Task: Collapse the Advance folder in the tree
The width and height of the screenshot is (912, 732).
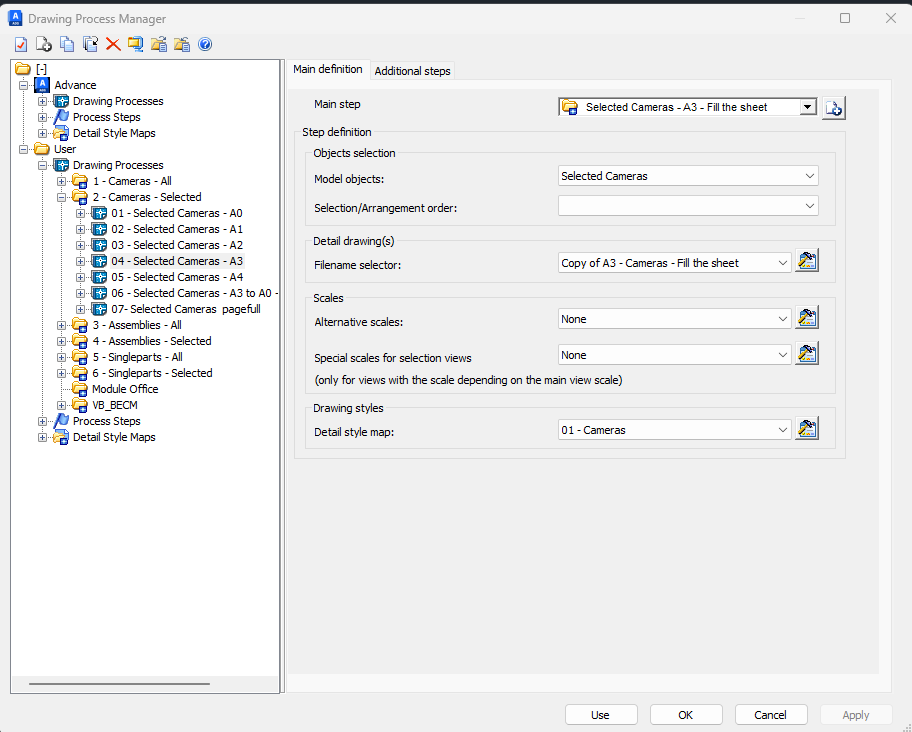Action: pos(22,84)
